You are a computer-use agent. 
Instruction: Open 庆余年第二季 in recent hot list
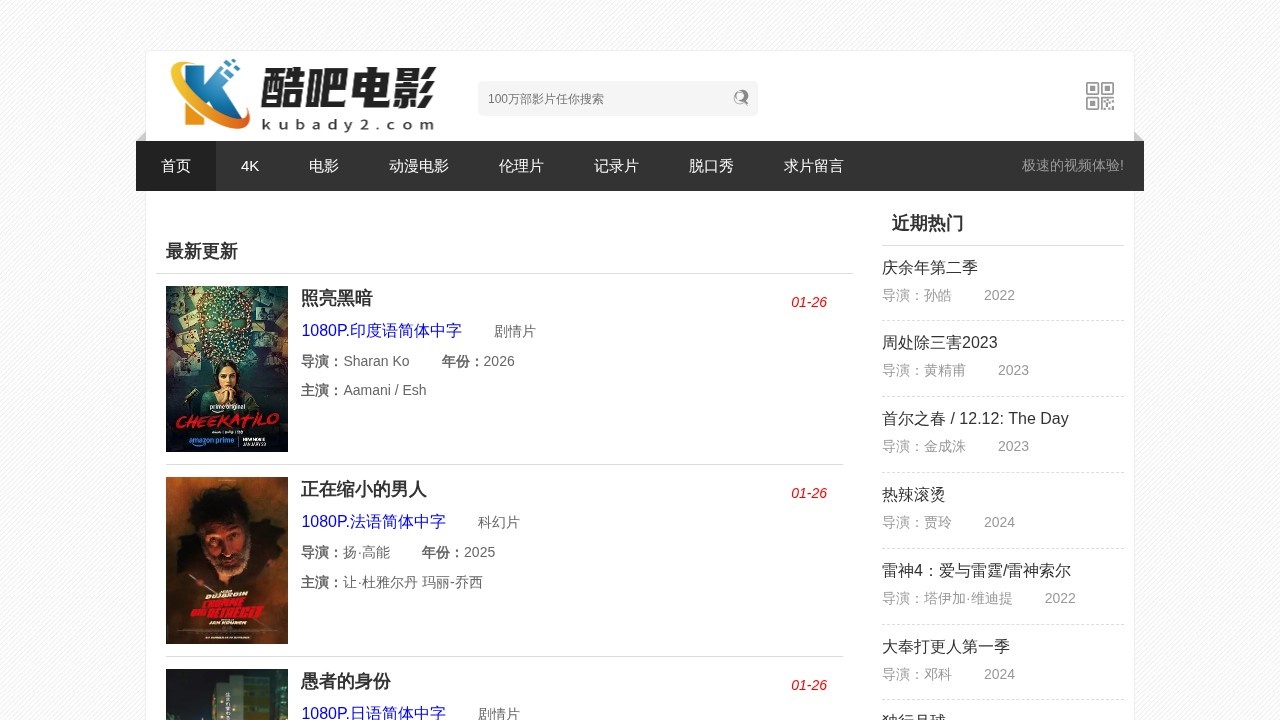(930, 268)
